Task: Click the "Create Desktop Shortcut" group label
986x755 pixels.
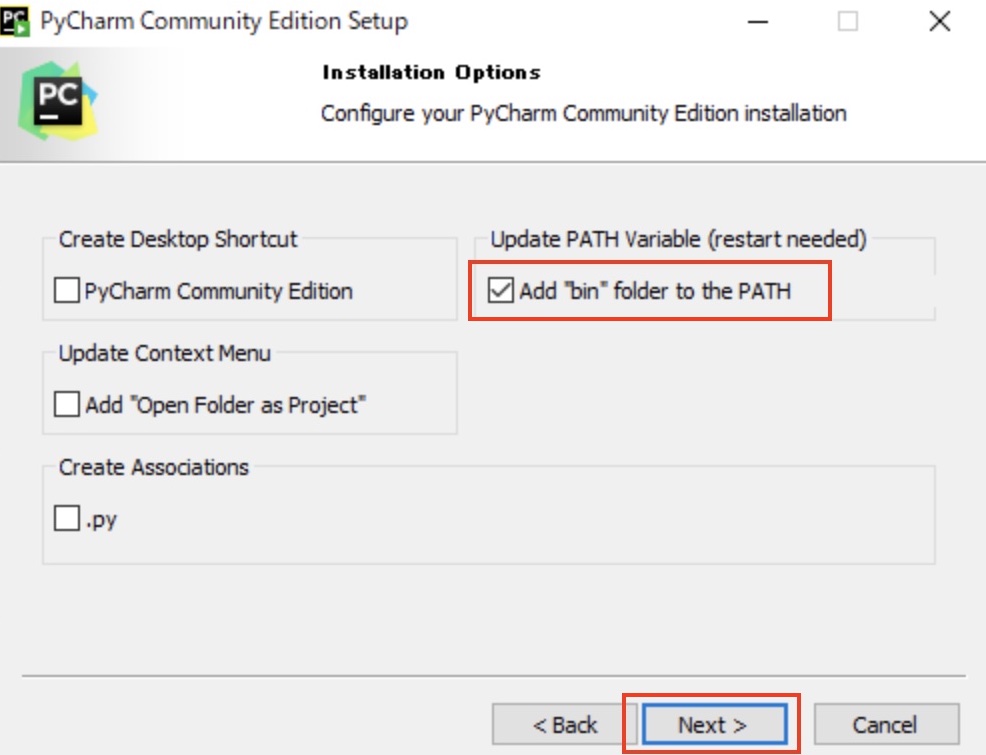Action: (178, 240)
